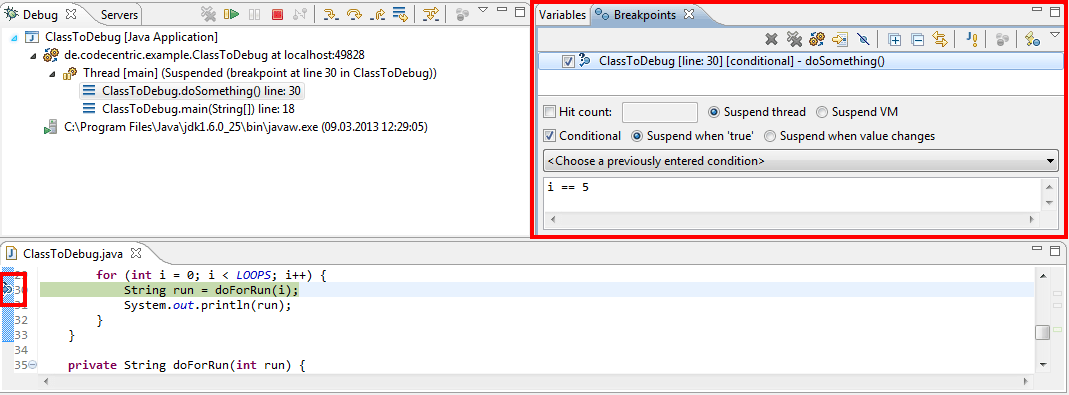This screenshot has width=1069, height=395.
Task: Terminate the debug session with red square
Action: coord(277,14)
